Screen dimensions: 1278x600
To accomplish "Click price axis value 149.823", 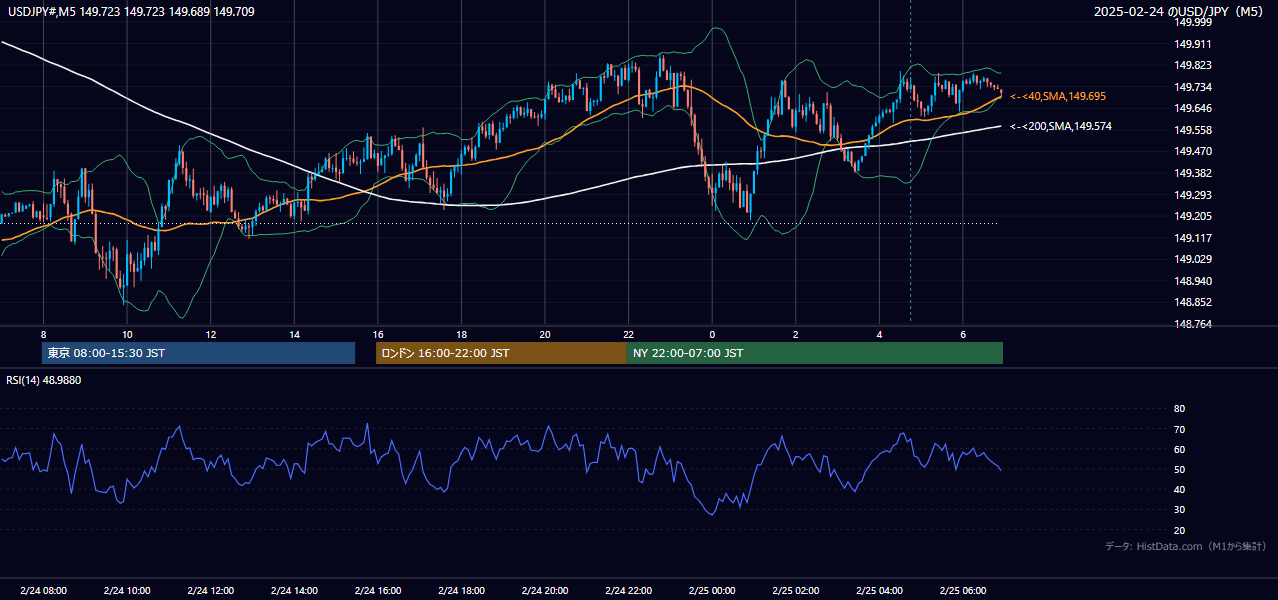I will [1193, 66].
